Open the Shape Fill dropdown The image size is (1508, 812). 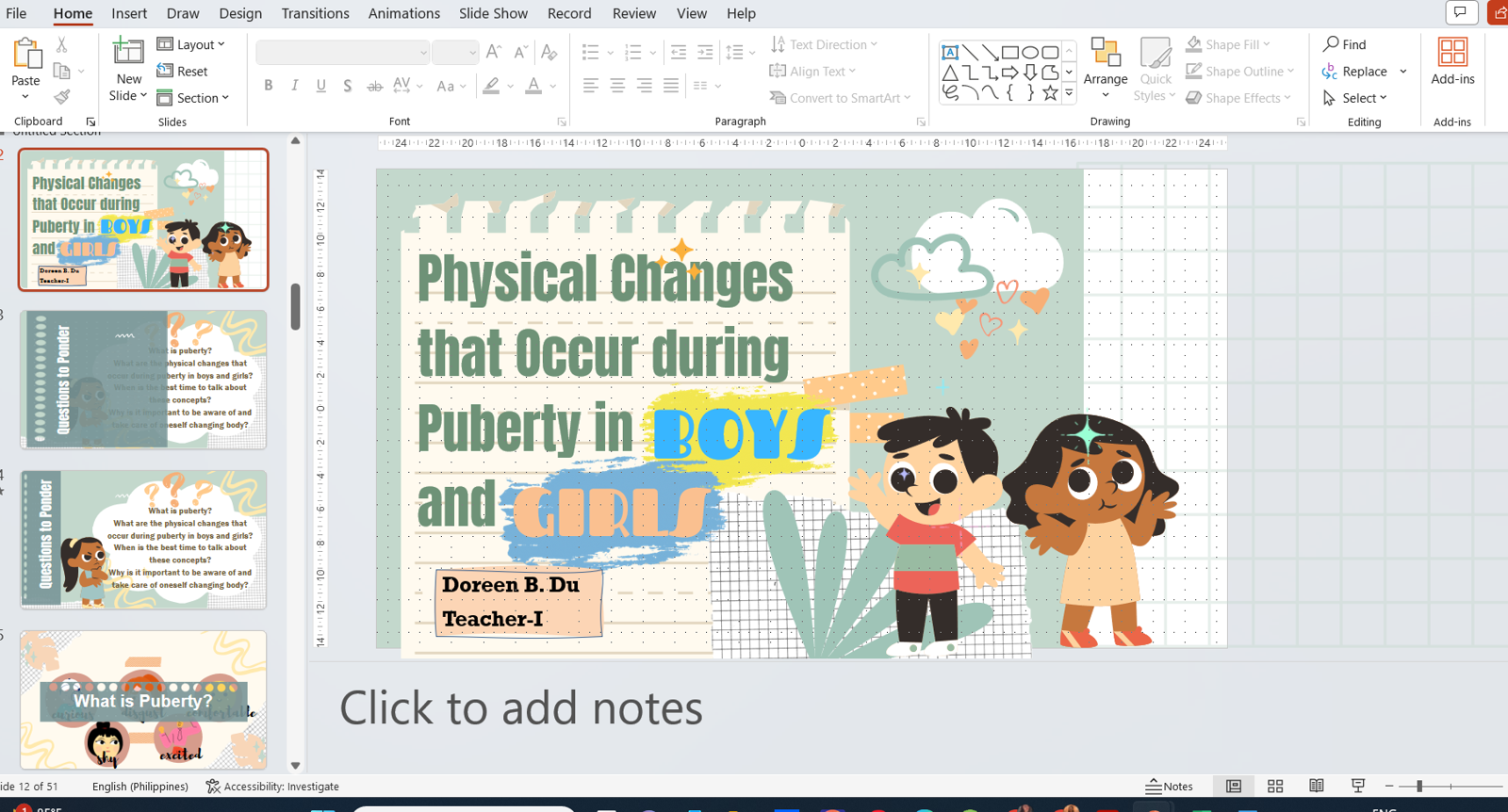tap(1228, 44)
